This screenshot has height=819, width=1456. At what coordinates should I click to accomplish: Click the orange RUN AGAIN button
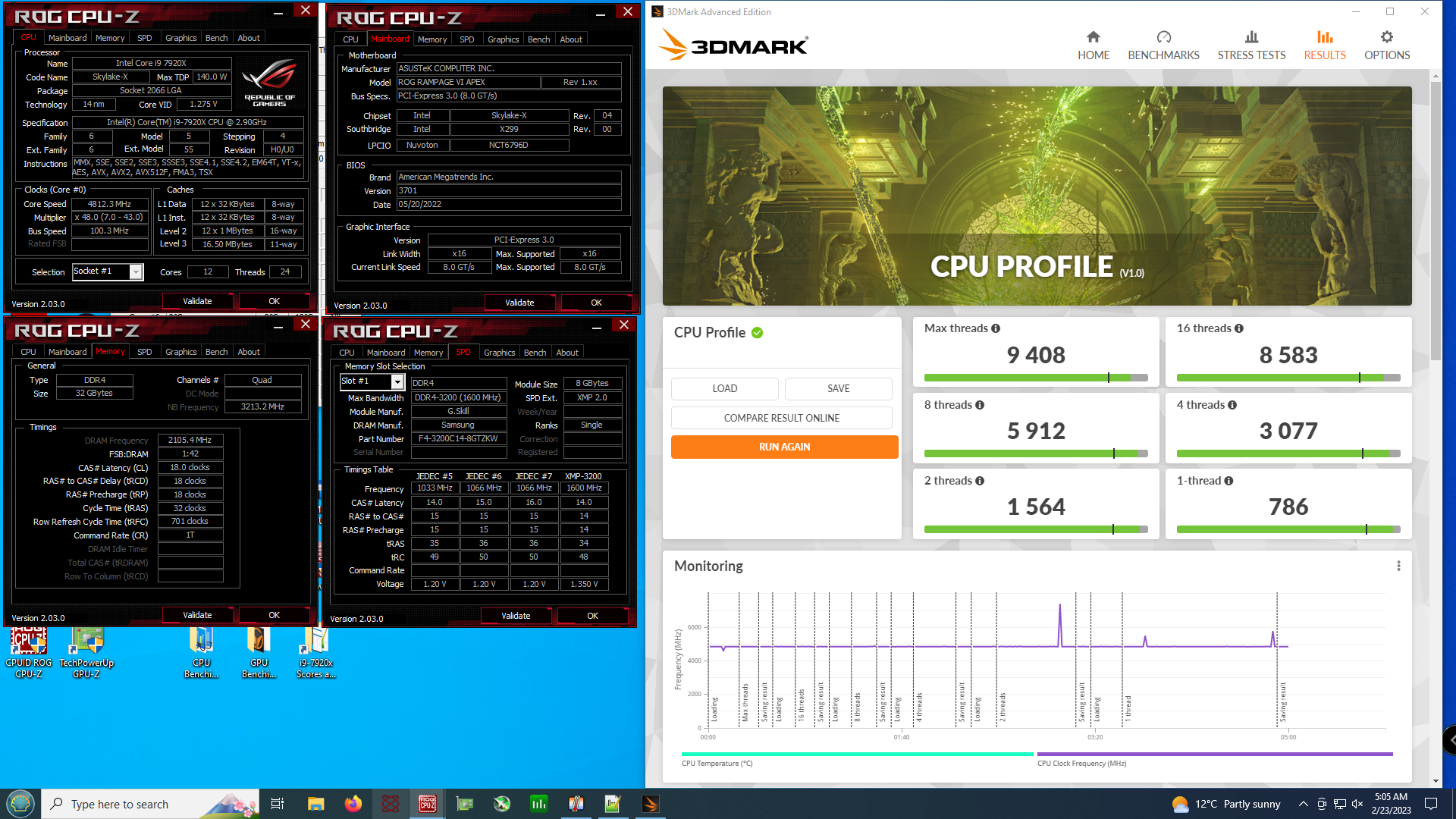[x=784, y=447]
